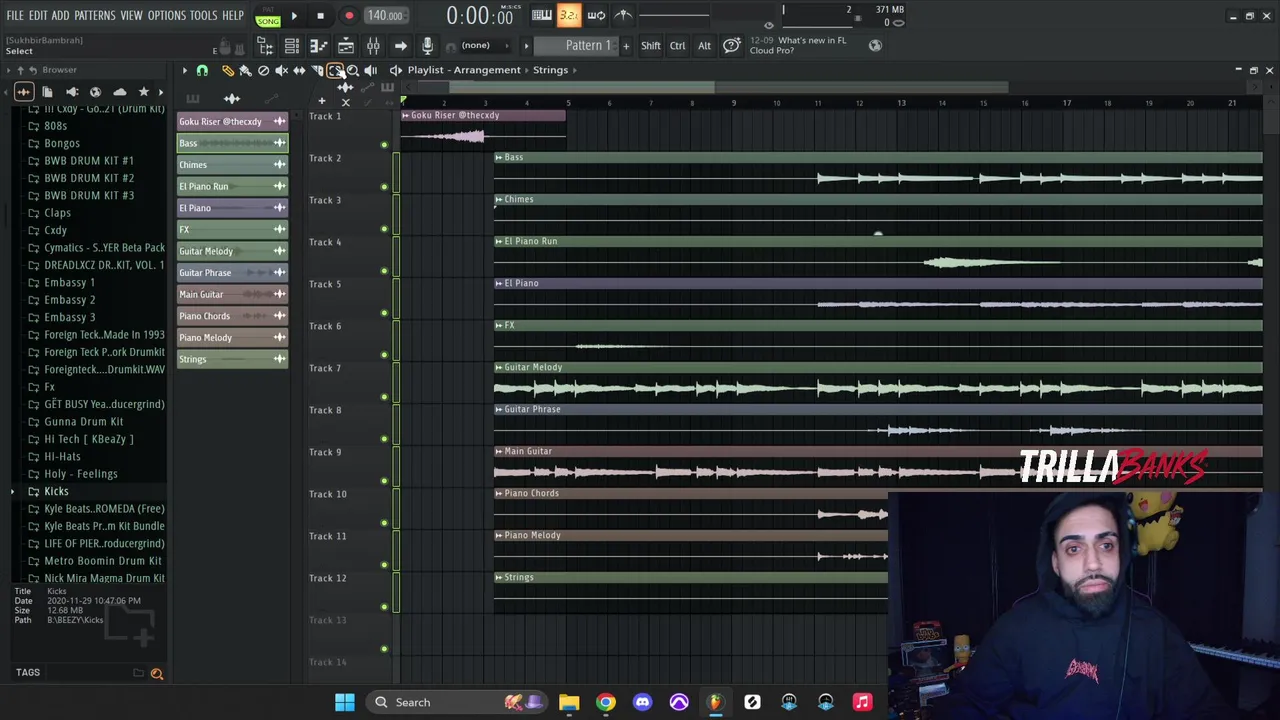The width and height of the screenshot is (1280, 720).
Task: Expand the Metro Boomin Drum Kit folder
Action: coord(102,561)
